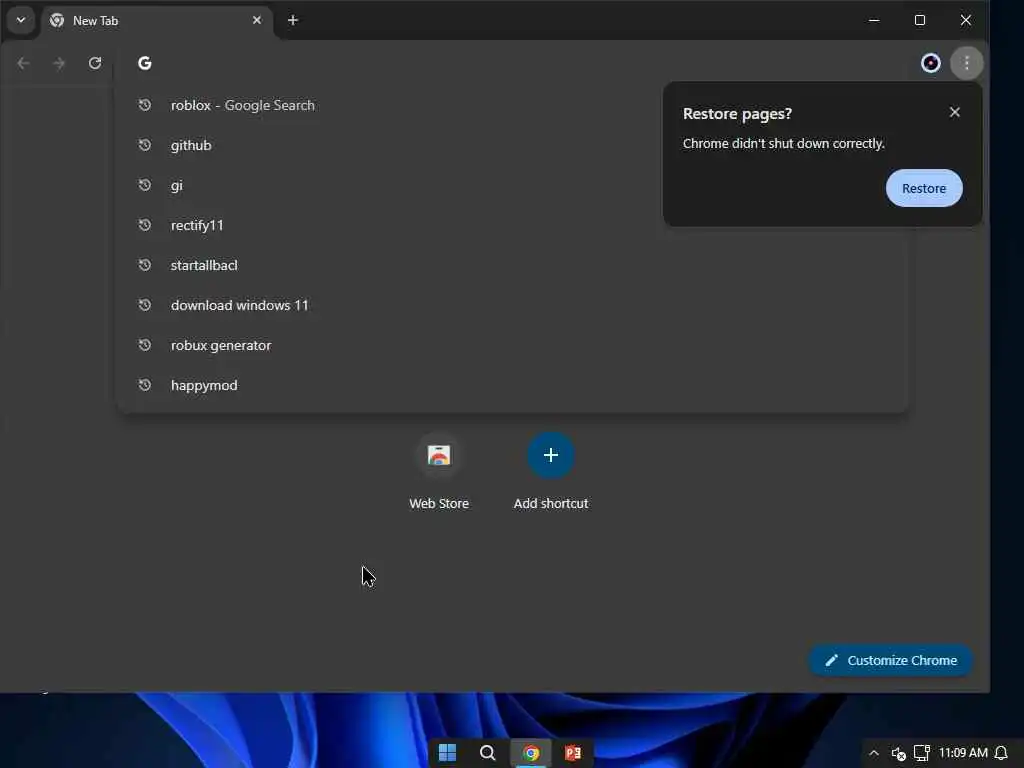Open Chrome three-dot menu
1024x768 pixels.
pos(967,63)
